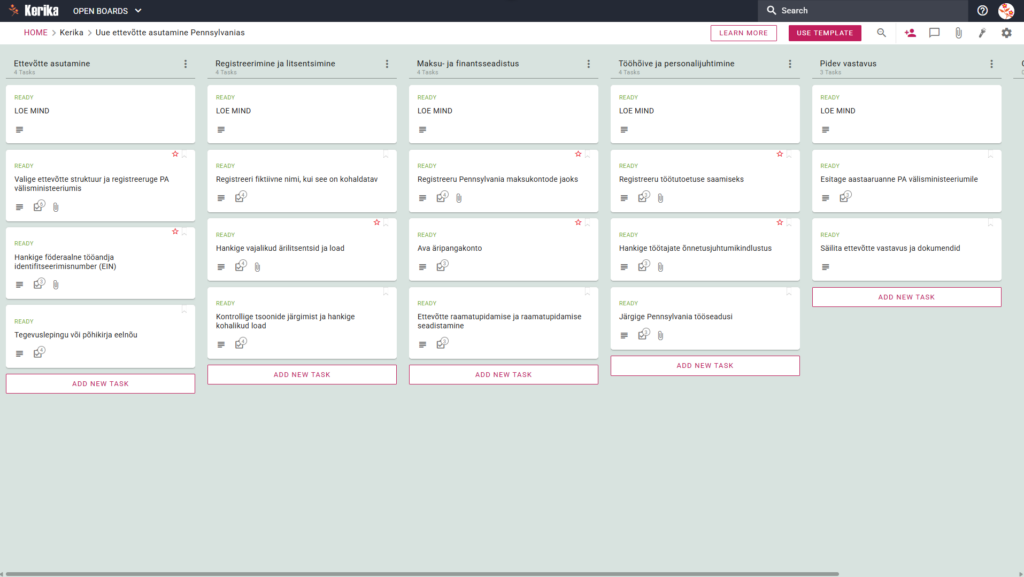1024x577 pixels.
Task: Open the board settings gear icon
Action: tap(1006, 33)
